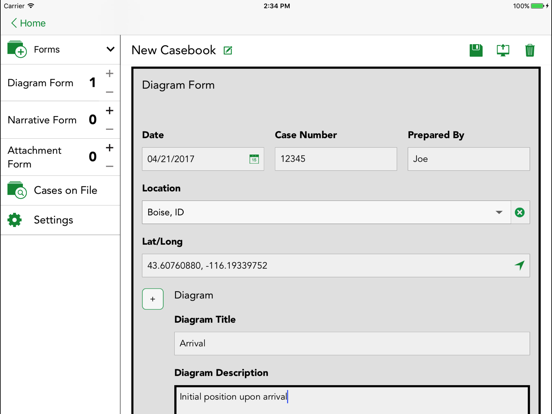This screenshot has width=552, height=414.
Task: Click the New Casebook heading
Action: (174, 50)
